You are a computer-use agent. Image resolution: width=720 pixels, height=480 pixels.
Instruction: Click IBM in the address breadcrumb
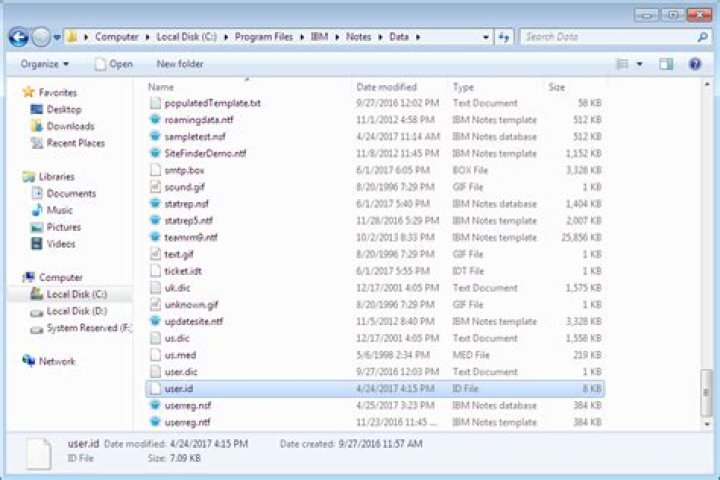pos(319,37)
